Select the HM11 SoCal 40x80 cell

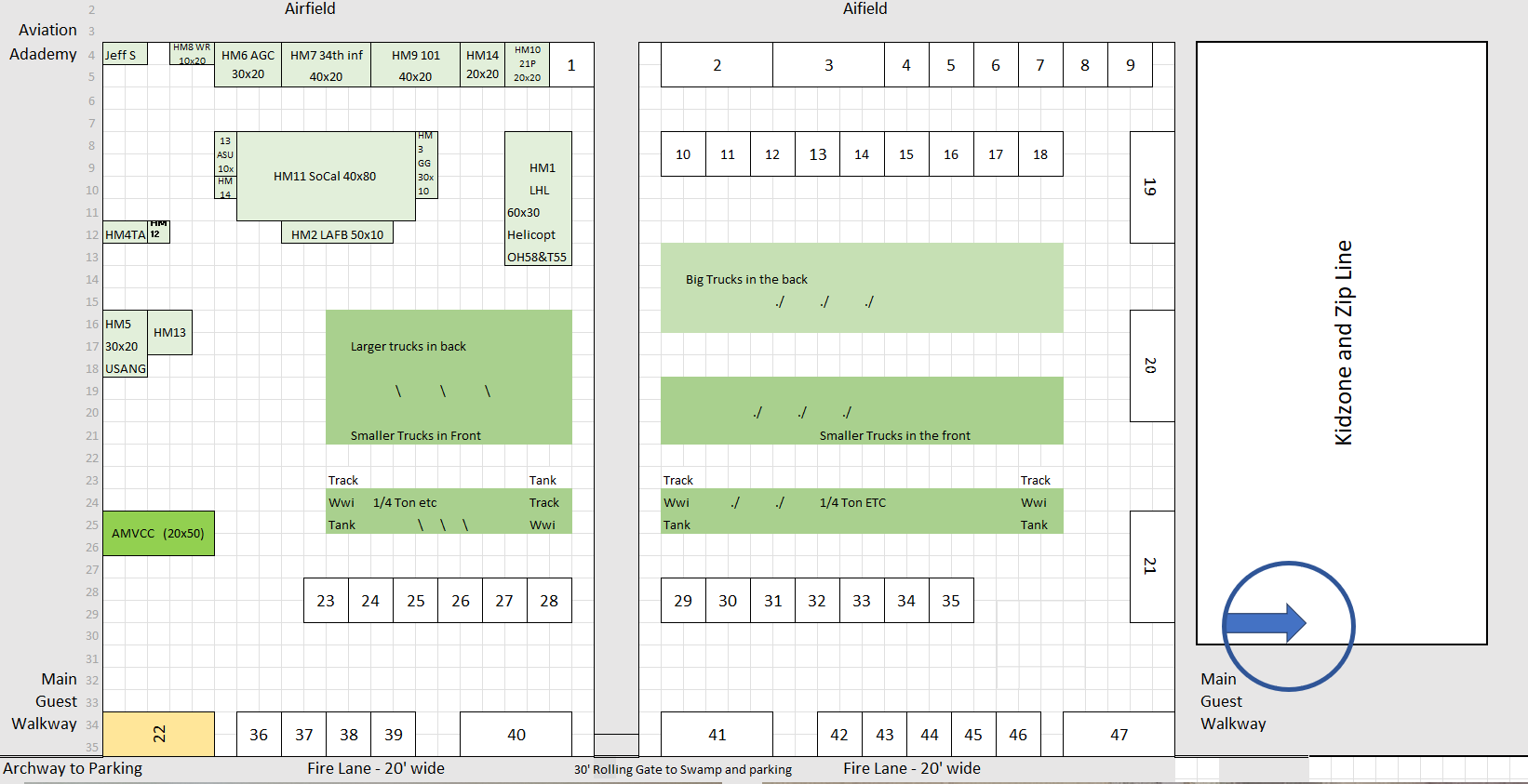click(x=325, y=176)
